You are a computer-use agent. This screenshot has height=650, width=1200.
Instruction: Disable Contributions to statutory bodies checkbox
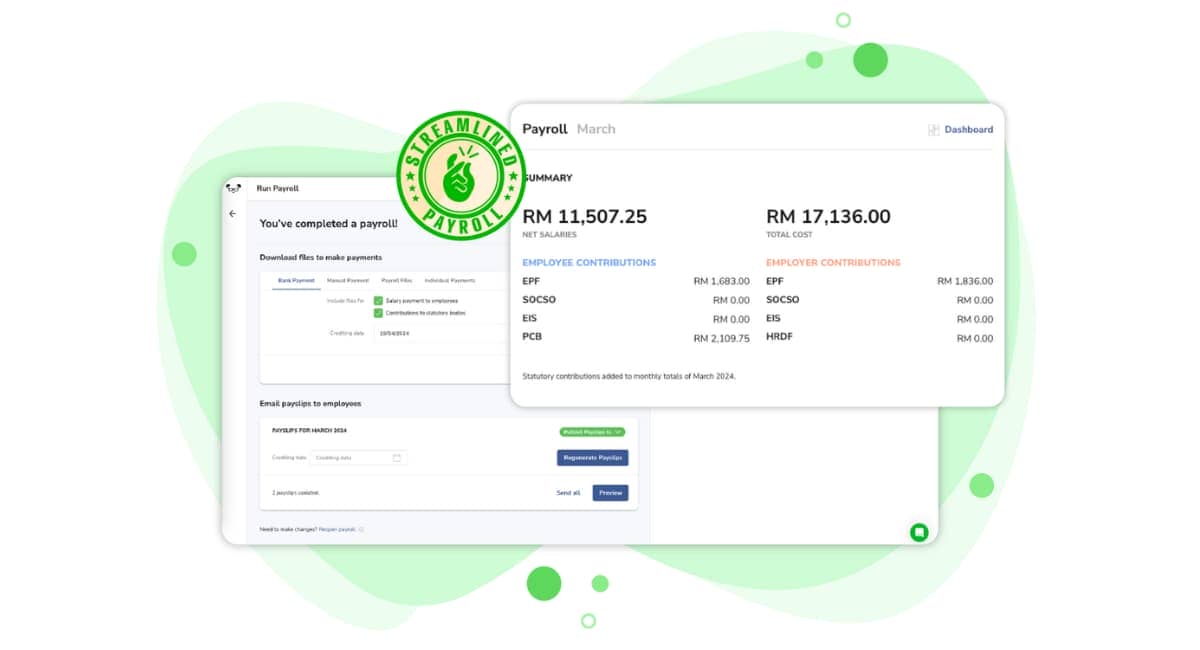click(x=379, y=314)
